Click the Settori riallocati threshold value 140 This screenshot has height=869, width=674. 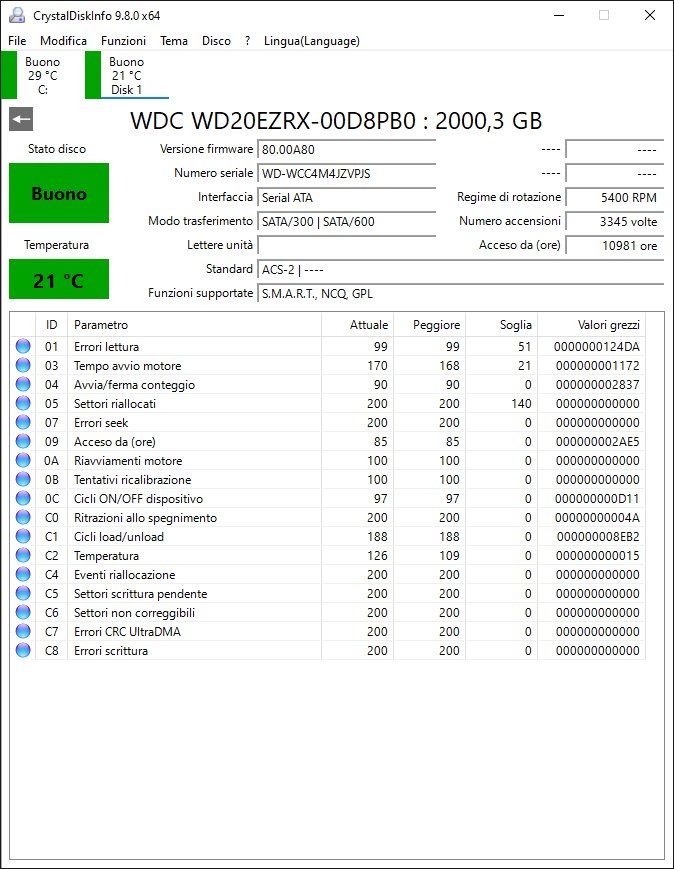[x=521, y=403]
